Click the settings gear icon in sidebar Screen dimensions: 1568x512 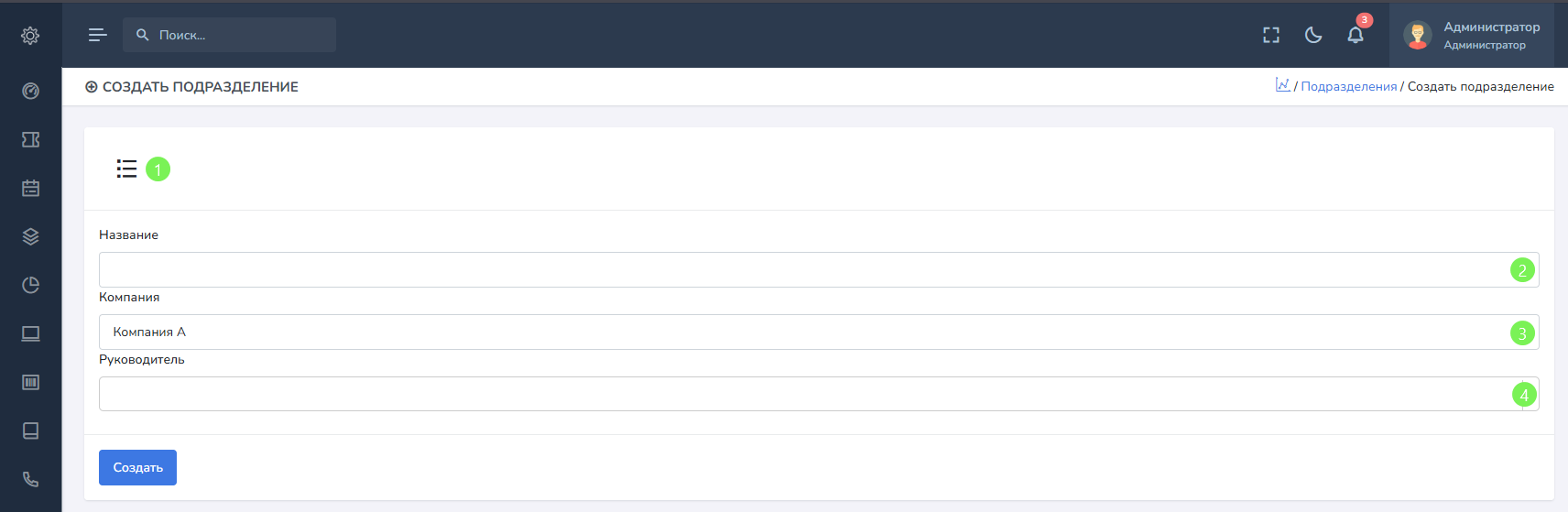(30, 36)
